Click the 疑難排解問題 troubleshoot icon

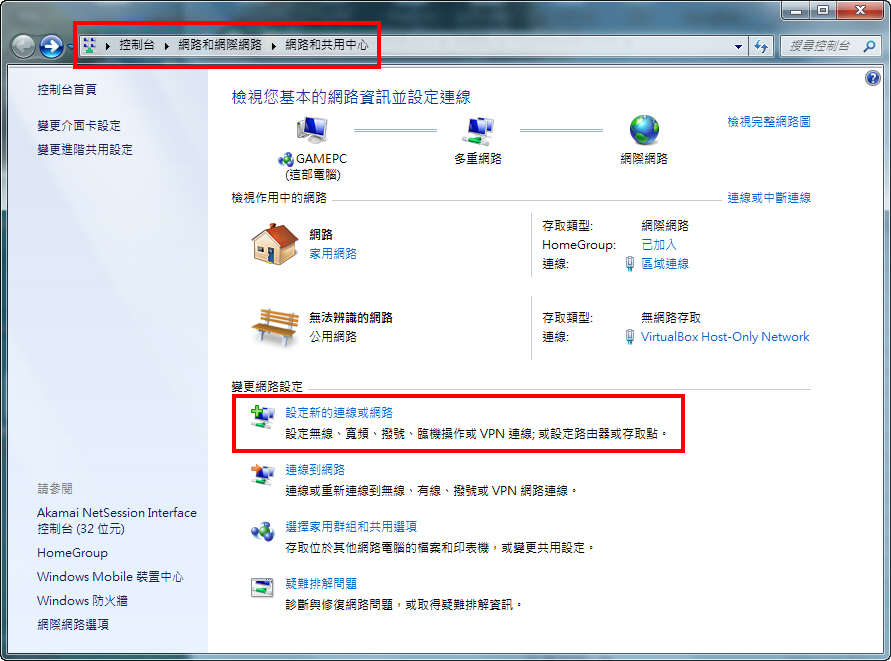262,587
